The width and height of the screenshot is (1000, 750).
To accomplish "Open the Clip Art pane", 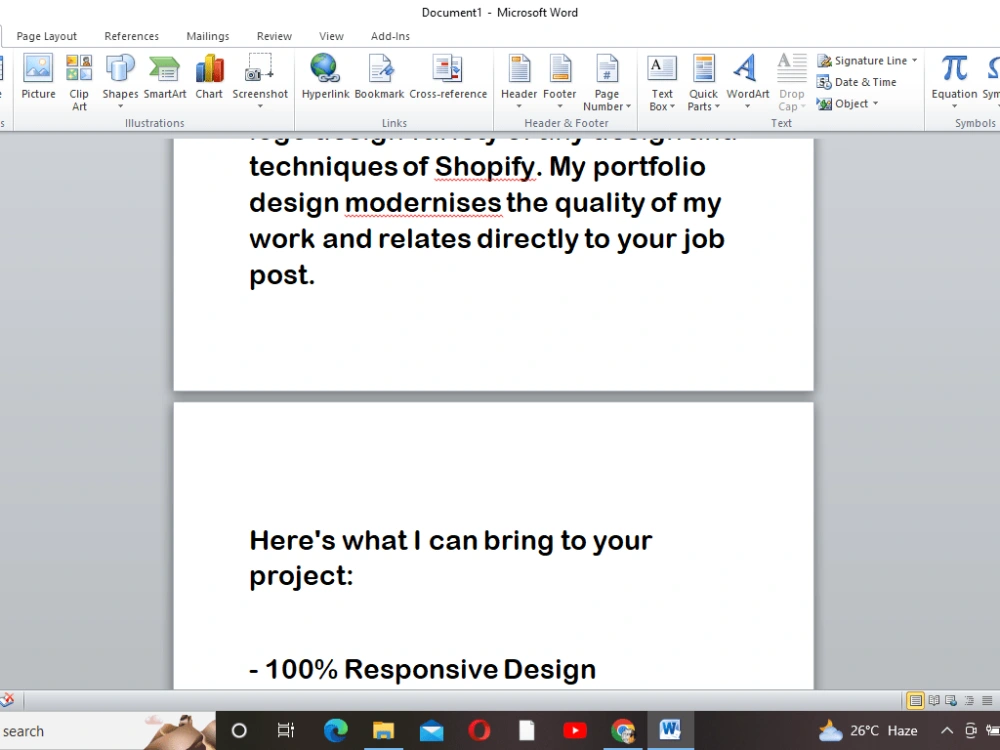I will pos(79,83).
